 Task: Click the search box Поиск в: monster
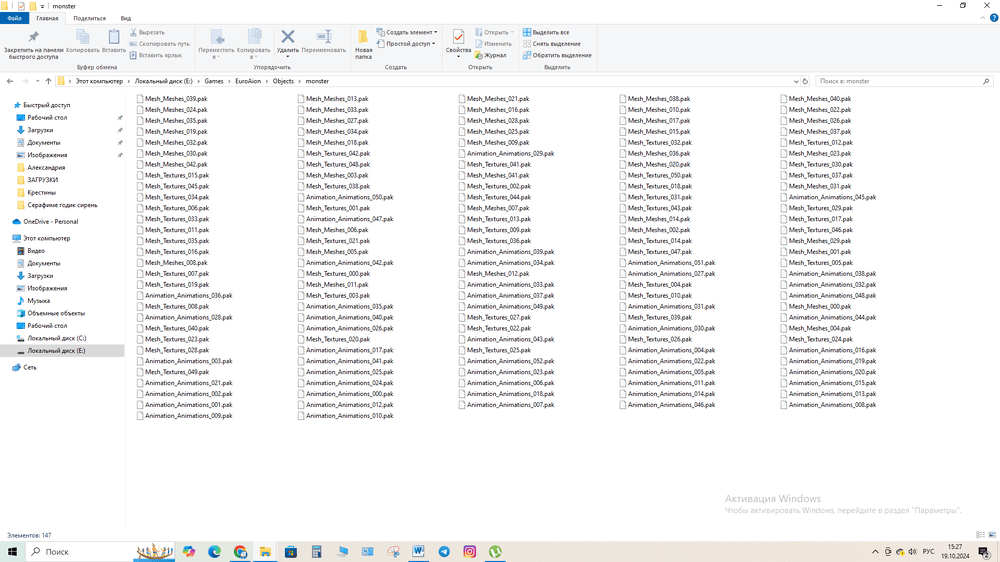pos(900,81)
